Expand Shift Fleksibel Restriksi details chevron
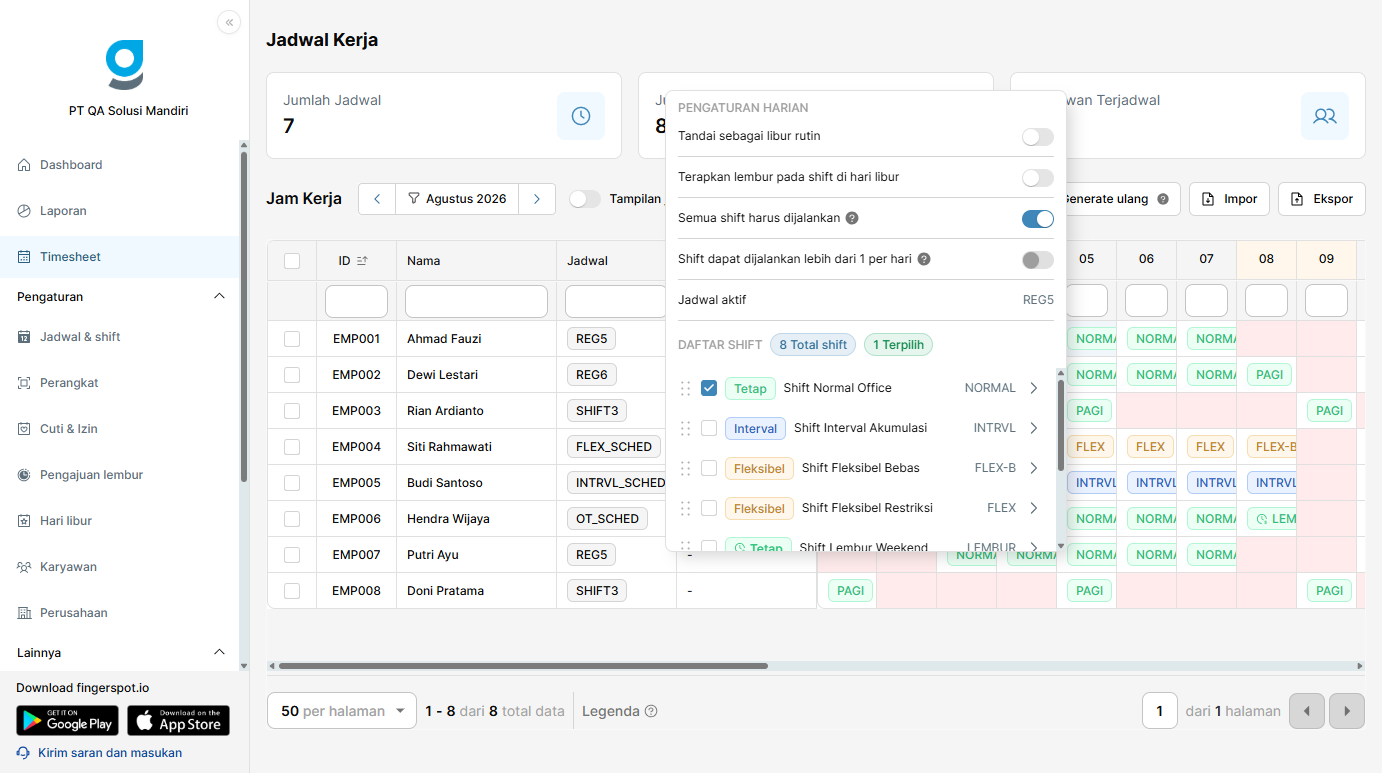 pyautogui.click(x=1034, y=508)
